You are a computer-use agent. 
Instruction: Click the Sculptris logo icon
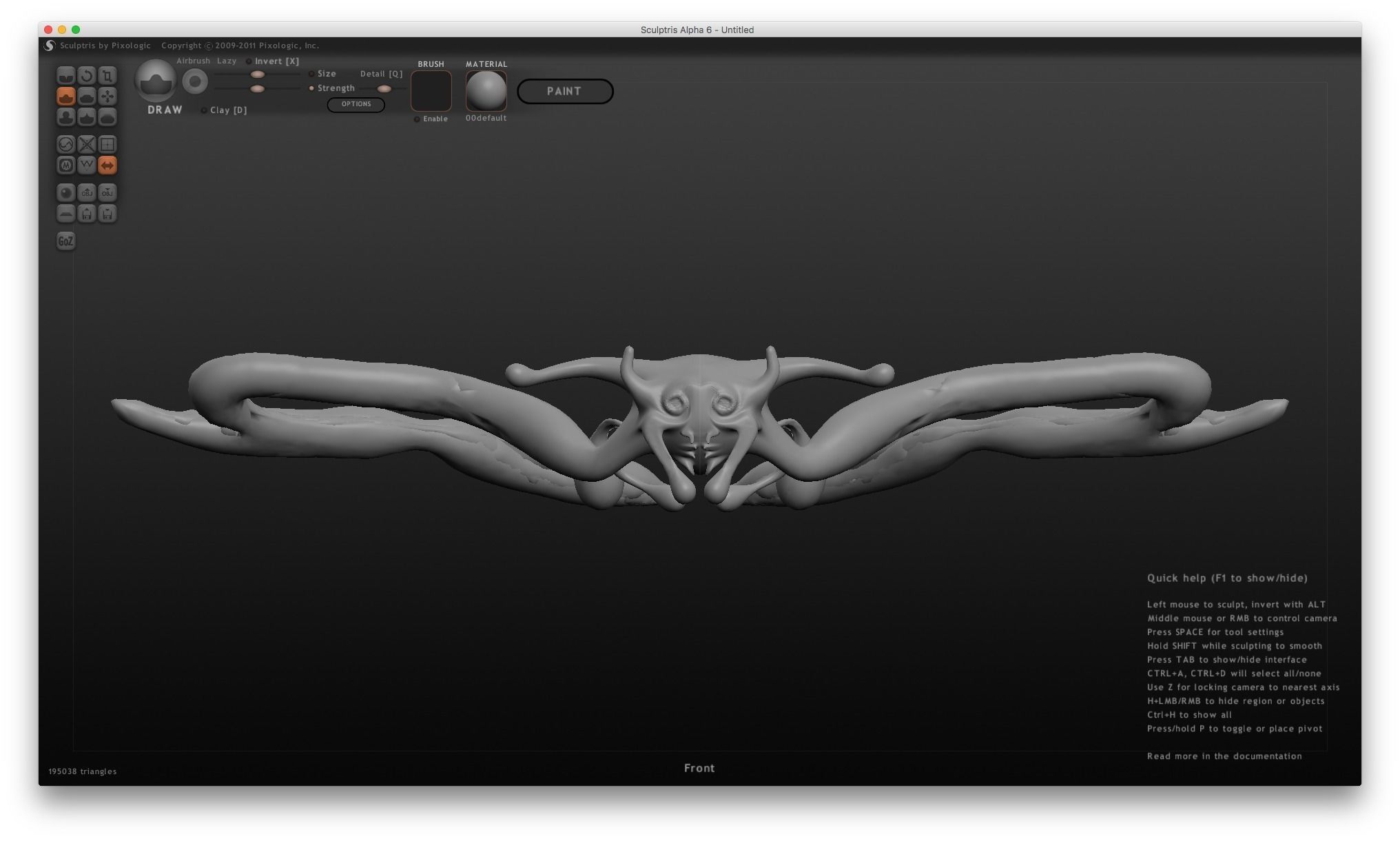pyautogui.click(x=50, y=45)
